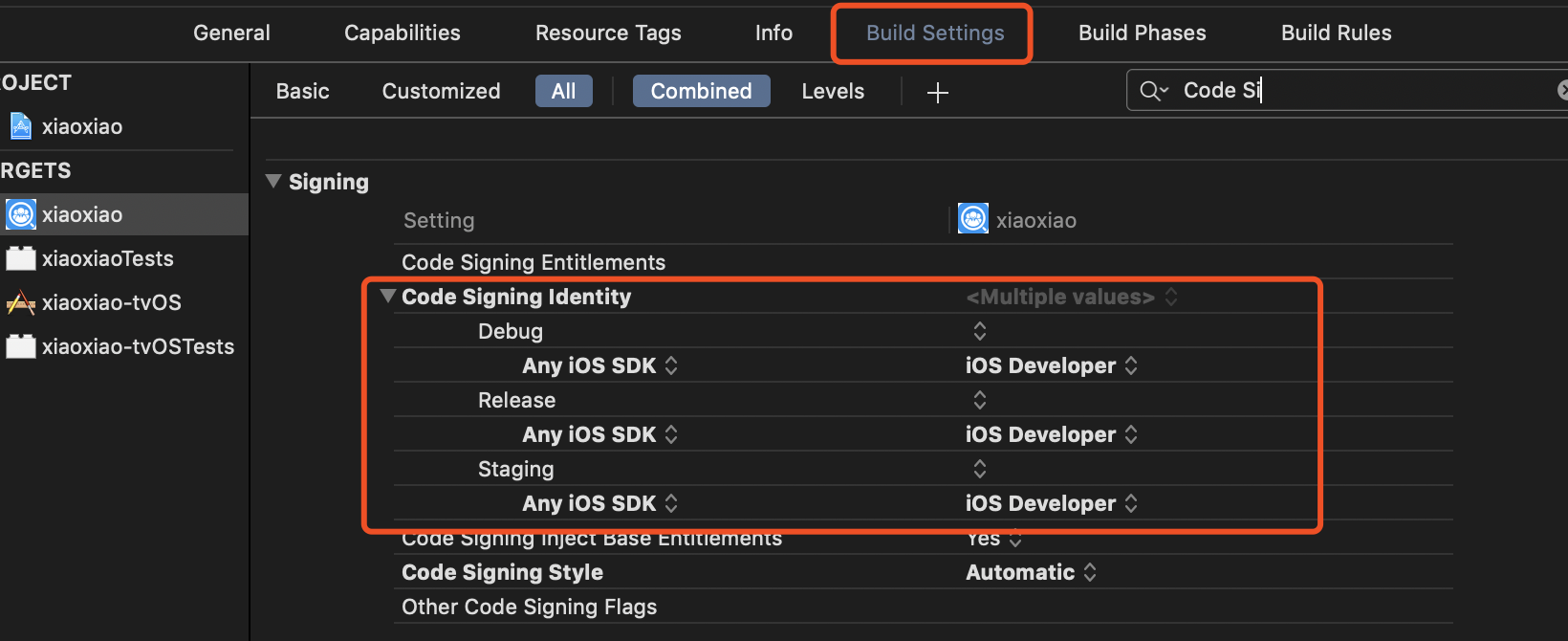Click the xiaoxiao target app icon in the sidebar
This screenshot has height=641, width=1568.
[x=20, y=214]
